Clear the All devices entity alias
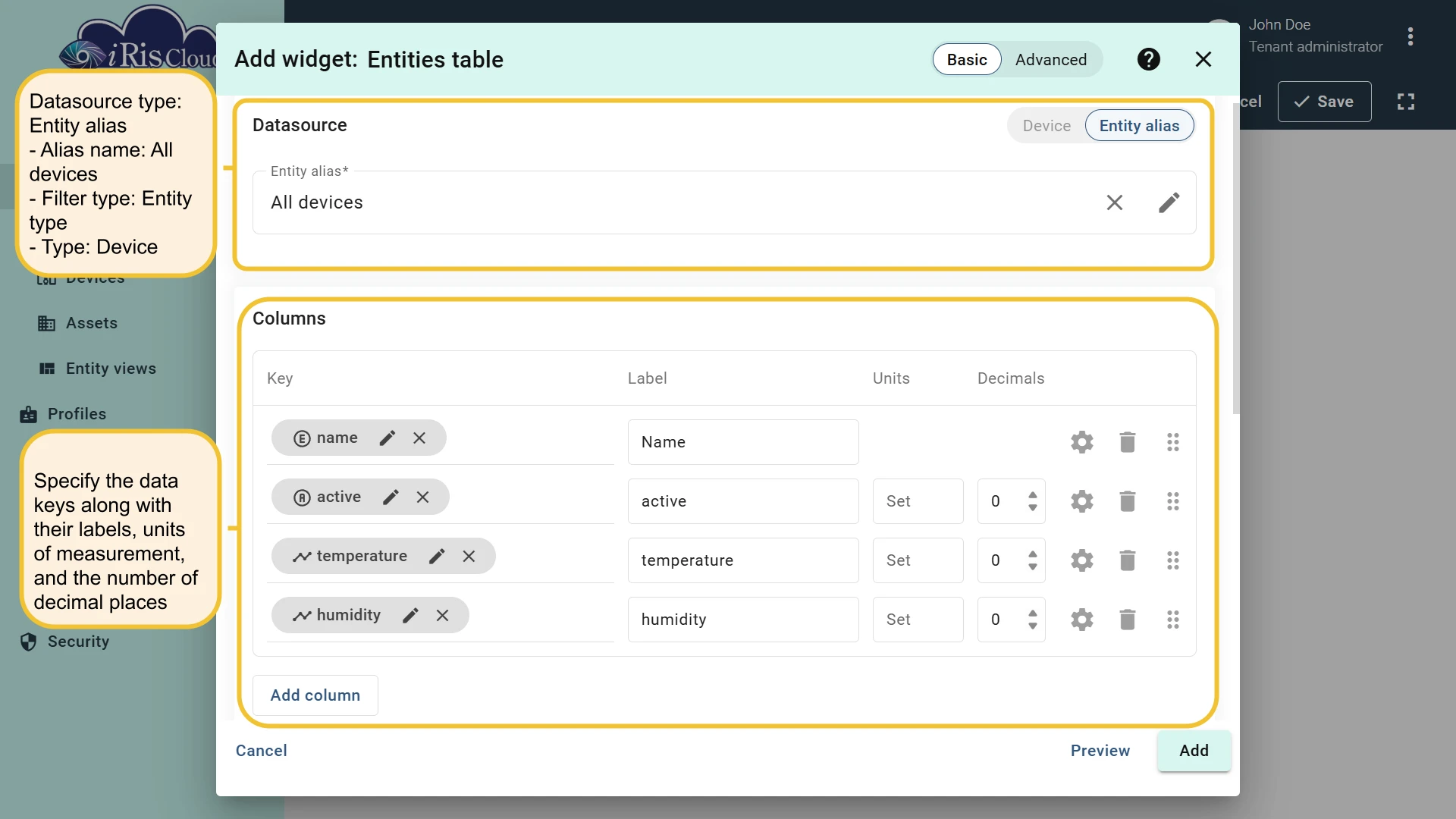This screenshot has width=1456, height=819. [x=1115, y=202]
